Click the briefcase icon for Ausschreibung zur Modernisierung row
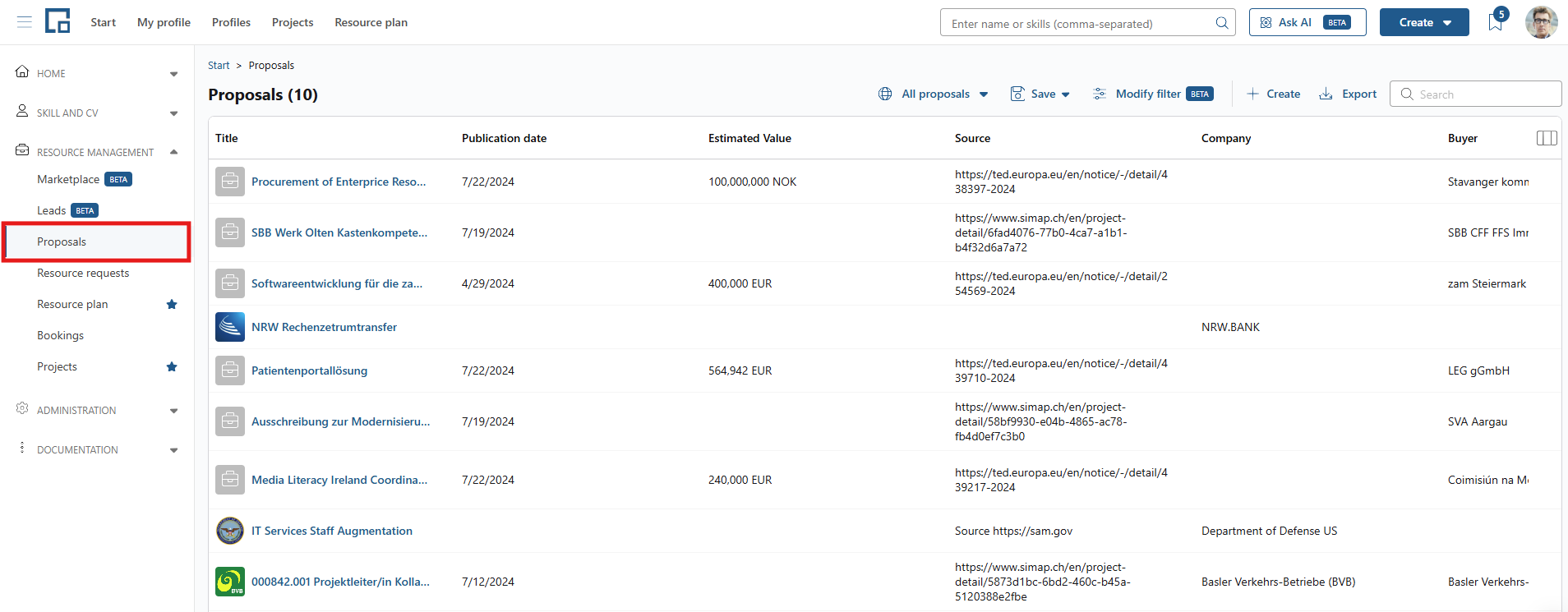Viewport: 1568px width, 612px height. point(230,421)
